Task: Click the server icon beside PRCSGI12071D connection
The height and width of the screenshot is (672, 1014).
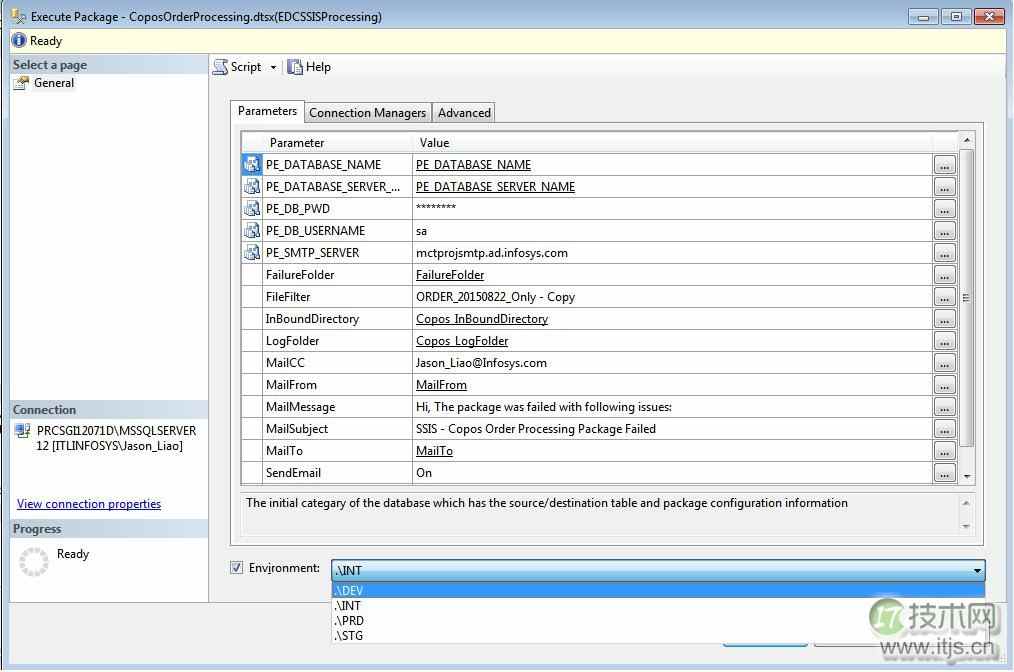Action: tap(21, 432)
